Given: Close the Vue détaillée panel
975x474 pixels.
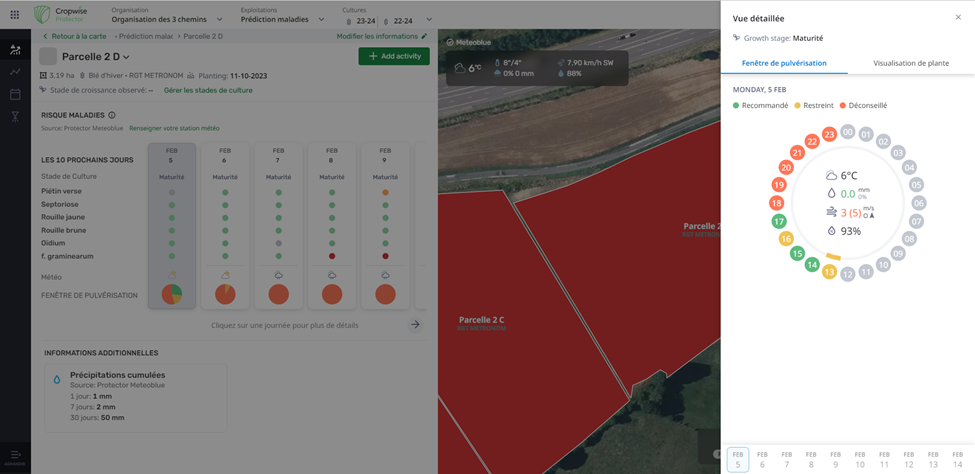Looking at the screenshot, I should click(958, 18).
